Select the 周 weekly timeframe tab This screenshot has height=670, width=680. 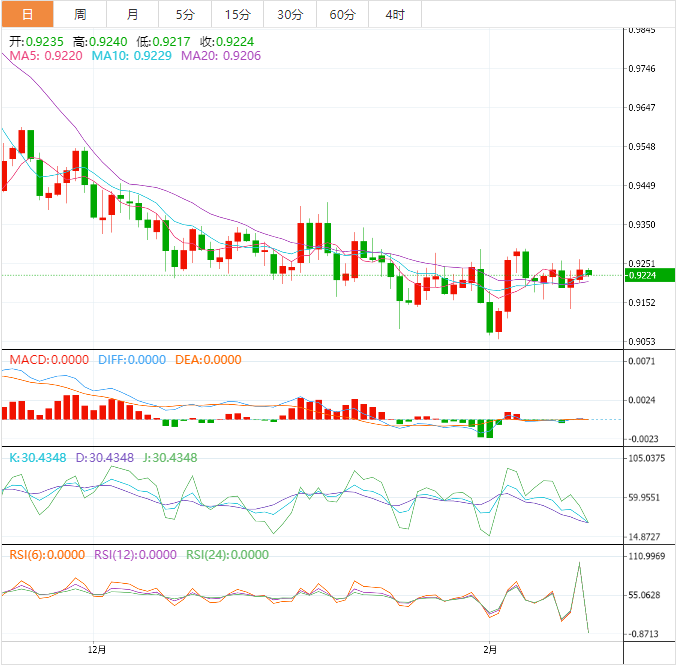tap(80, 14)
